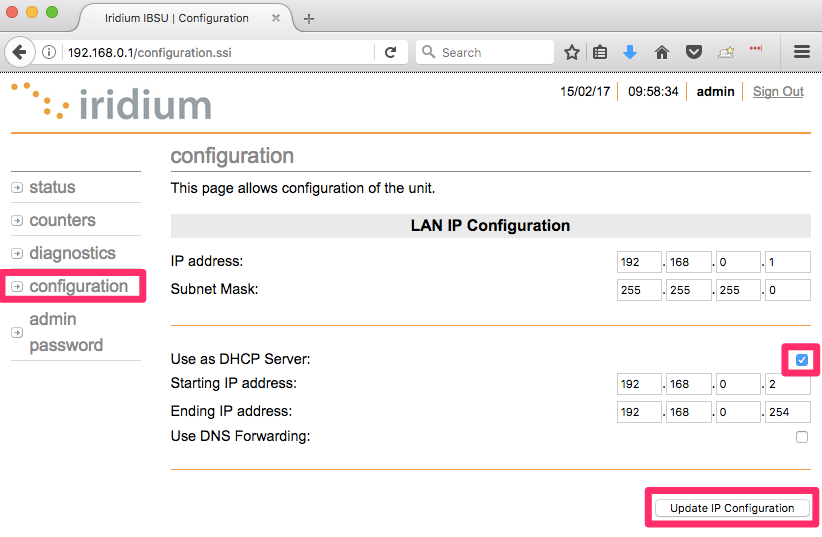Enable the Use DNS Forwarding checkbox

(802, 437)
